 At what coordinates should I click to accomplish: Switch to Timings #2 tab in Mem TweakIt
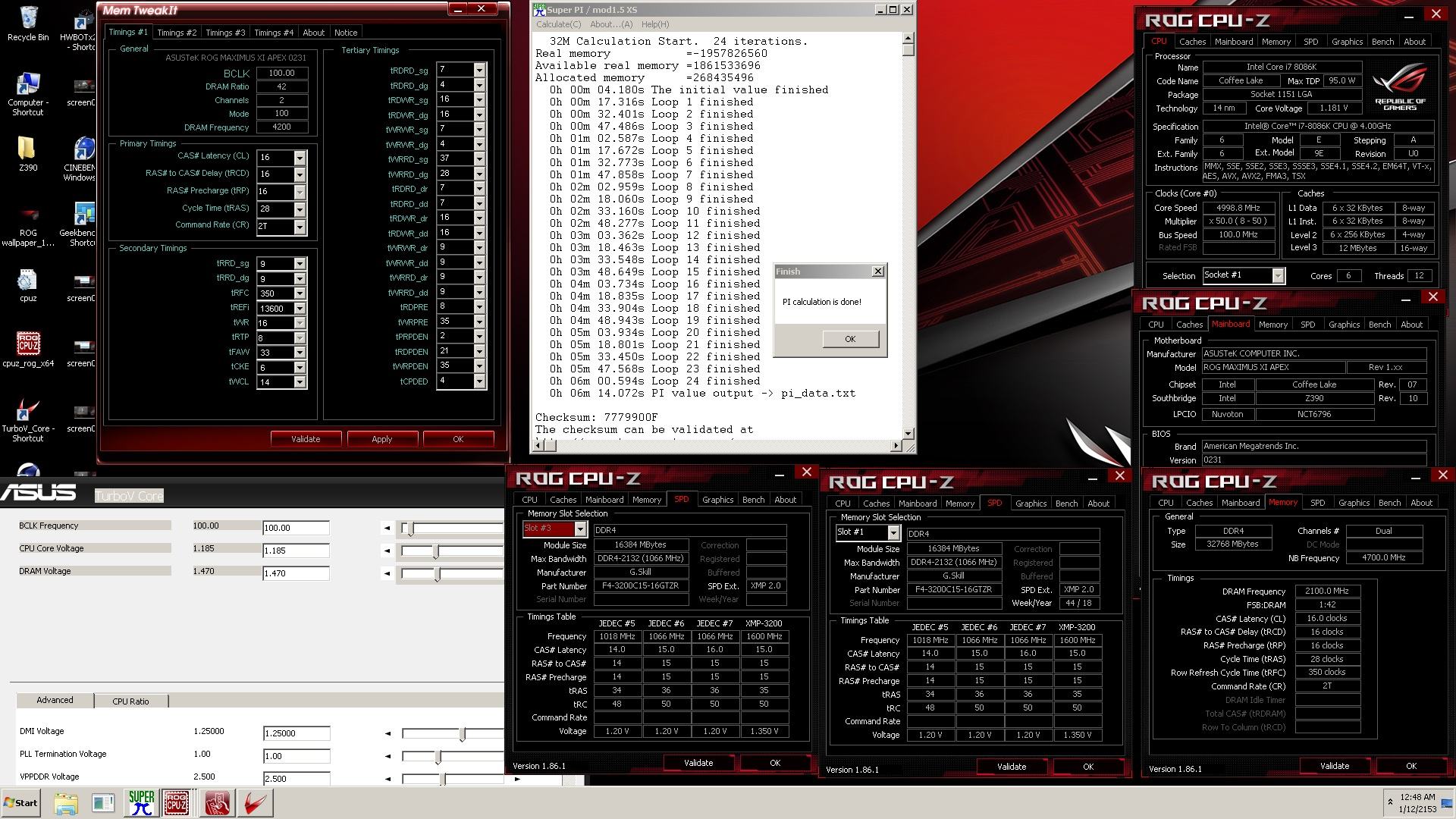coord(177,33)
